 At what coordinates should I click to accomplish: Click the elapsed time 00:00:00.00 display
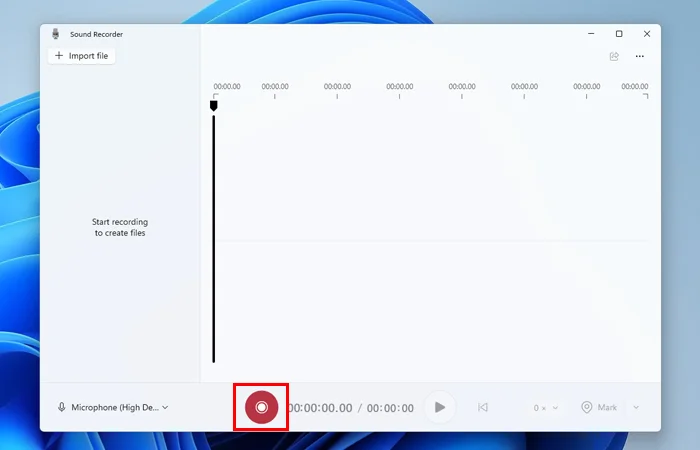click(321, 408)
